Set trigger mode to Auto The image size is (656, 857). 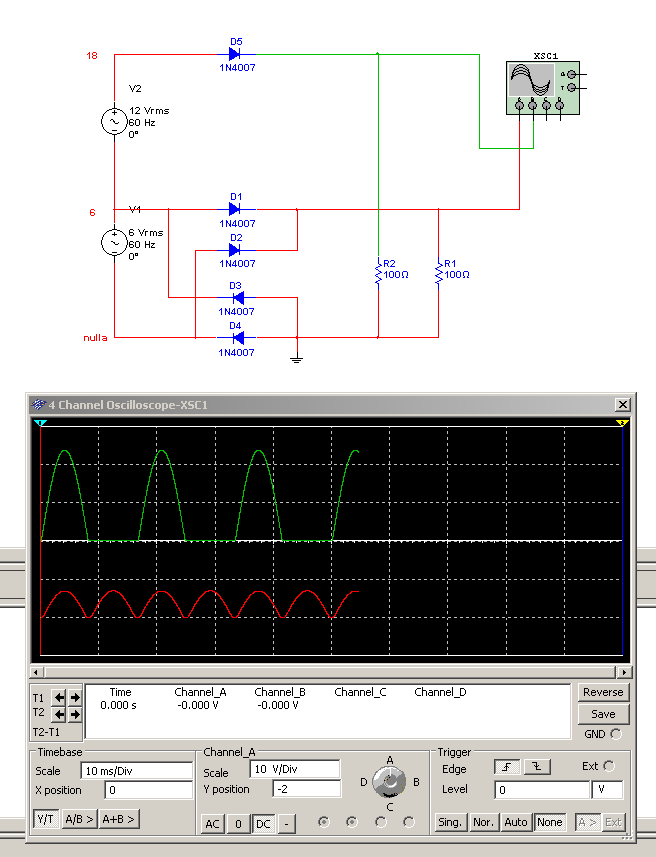(x=516, y=822)
